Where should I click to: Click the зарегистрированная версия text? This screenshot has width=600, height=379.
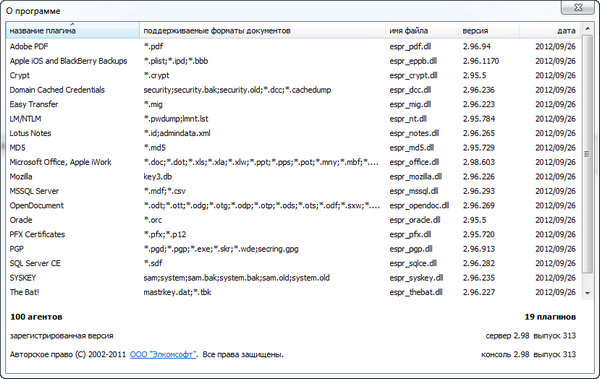(x=62, y=336)
